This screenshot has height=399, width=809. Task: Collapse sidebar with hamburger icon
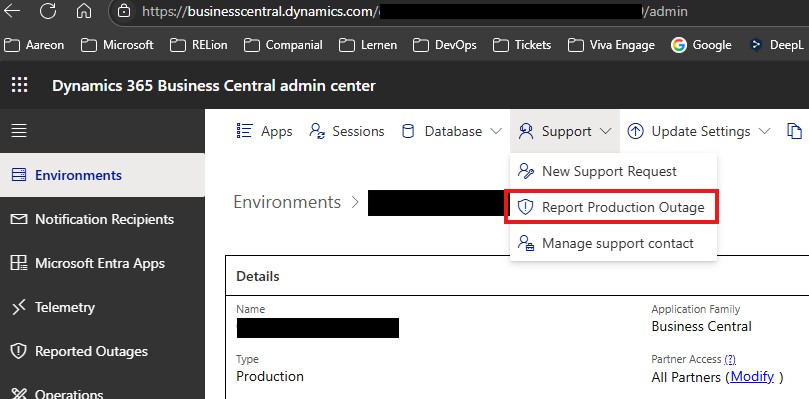pyautogui.click(x=19, y=131)
